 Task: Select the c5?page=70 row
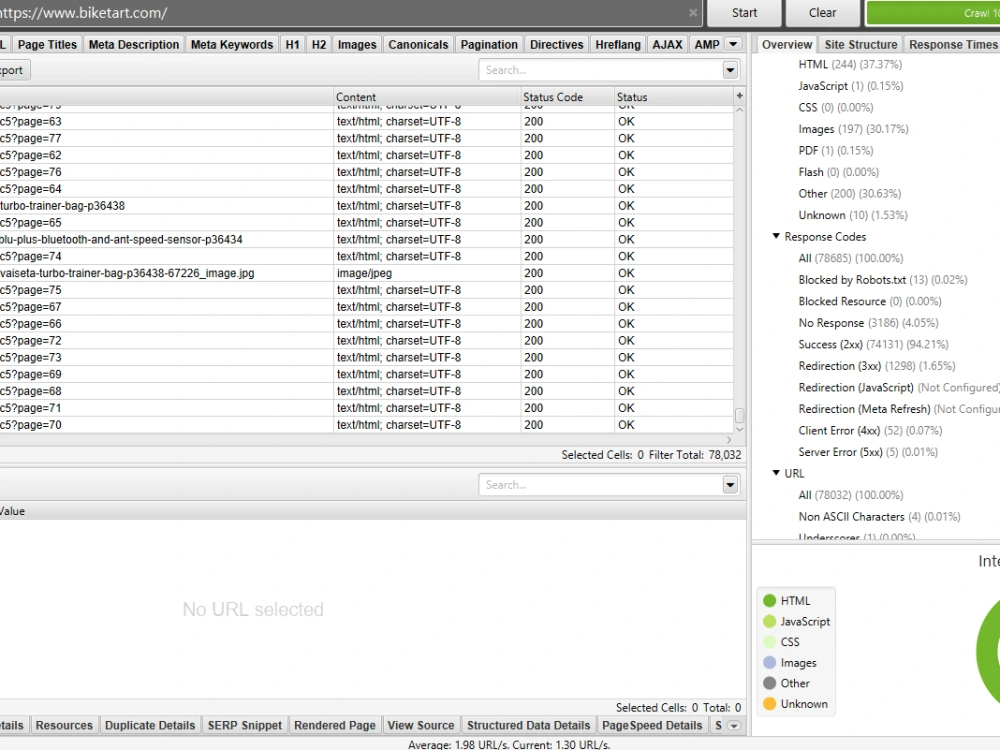pyautogui.click(x=367, y=425)
